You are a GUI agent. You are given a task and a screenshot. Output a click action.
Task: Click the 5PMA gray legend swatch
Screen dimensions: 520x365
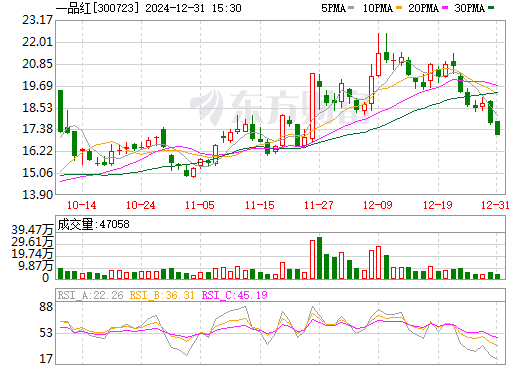351,8
